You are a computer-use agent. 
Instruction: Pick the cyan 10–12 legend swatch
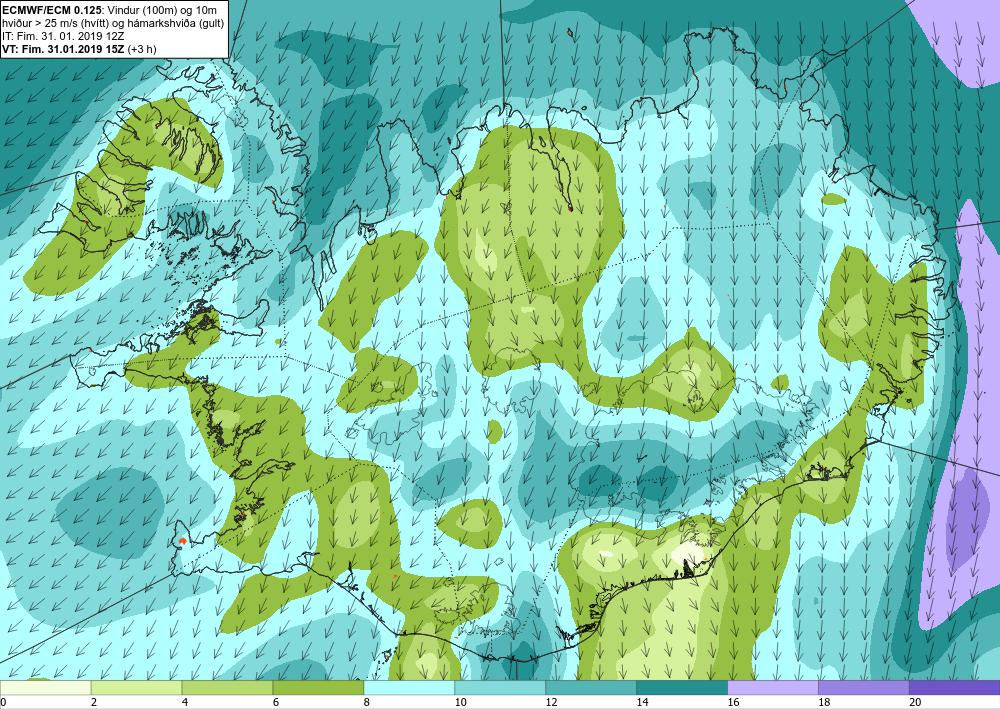[x=500, y=687]
